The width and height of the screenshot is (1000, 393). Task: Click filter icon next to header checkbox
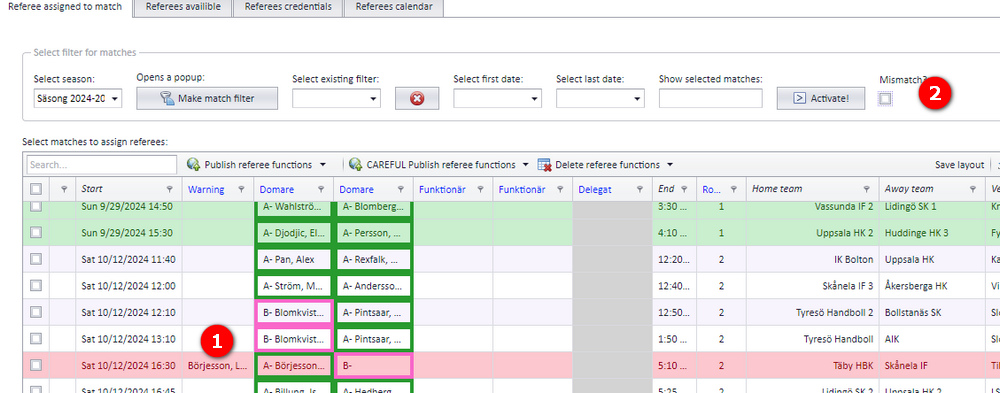(x=63, y=189)
